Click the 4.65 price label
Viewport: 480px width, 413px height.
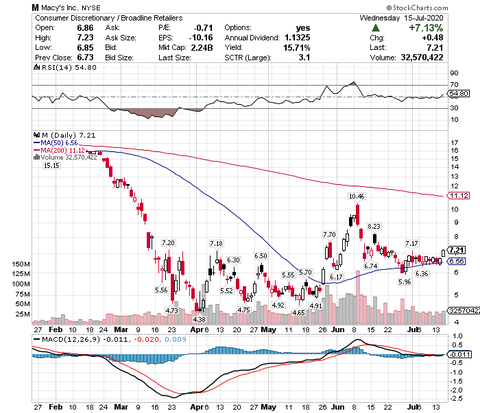pos(298,313)
